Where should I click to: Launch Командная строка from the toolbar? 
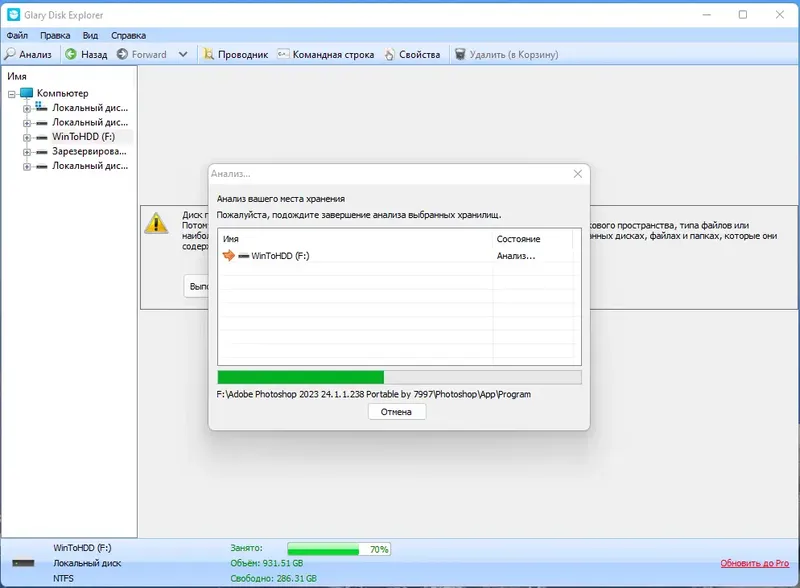pos(326,54)
